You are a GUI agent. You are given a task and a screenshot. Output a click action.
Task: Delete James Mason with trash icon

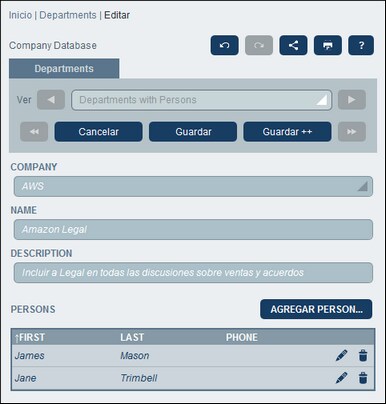click(x=363, y=356)
